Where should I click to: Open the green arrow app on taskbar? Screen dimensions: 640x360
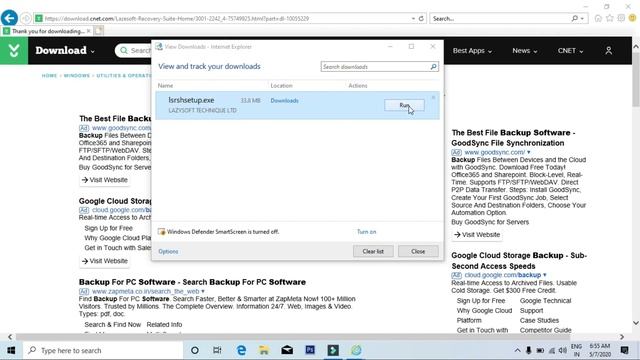tap(333, 350)
